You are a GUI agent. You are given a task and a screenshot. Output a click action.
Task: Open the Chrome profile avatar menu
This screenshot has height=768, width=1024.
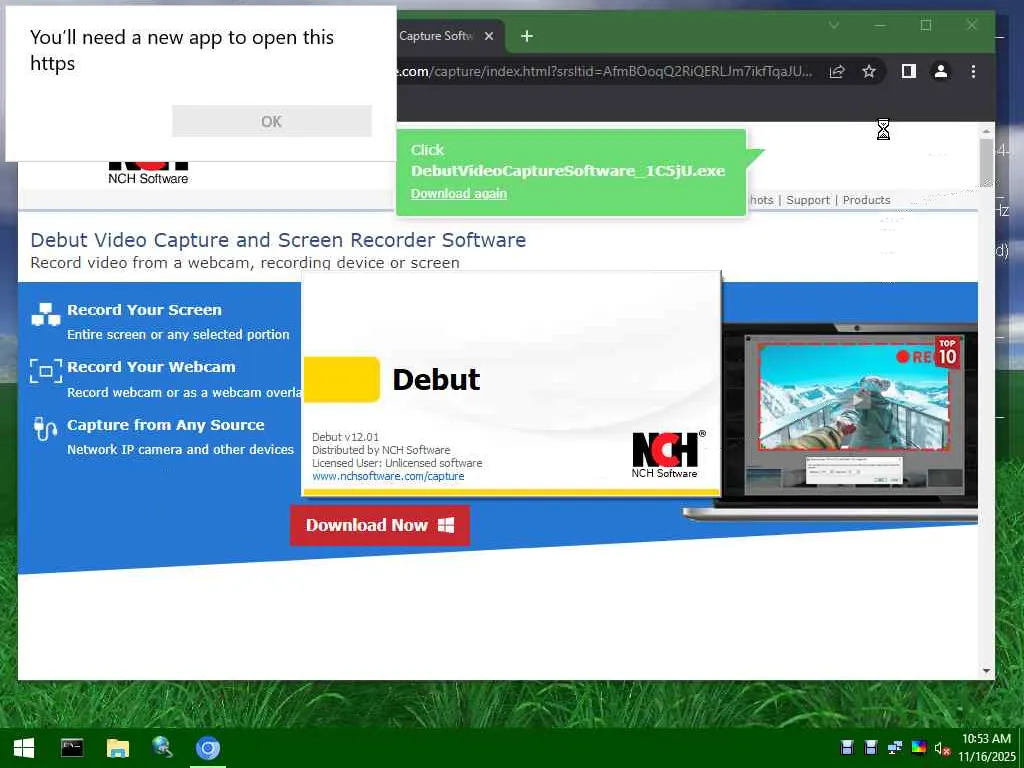(x=940, y=71)
